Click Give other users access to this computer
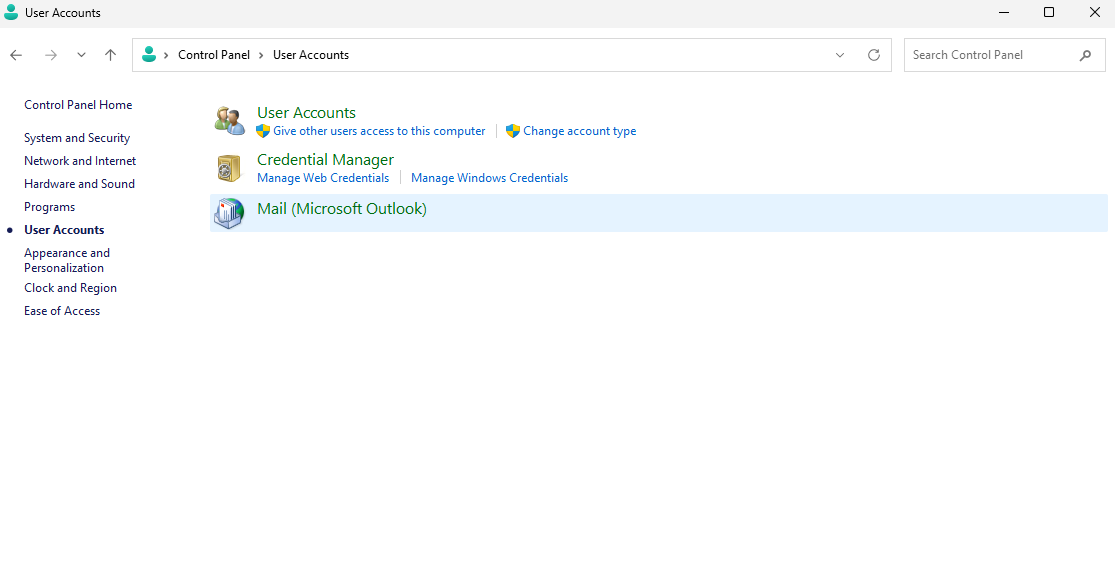The image size is (1115, 586). coord(379,131)
